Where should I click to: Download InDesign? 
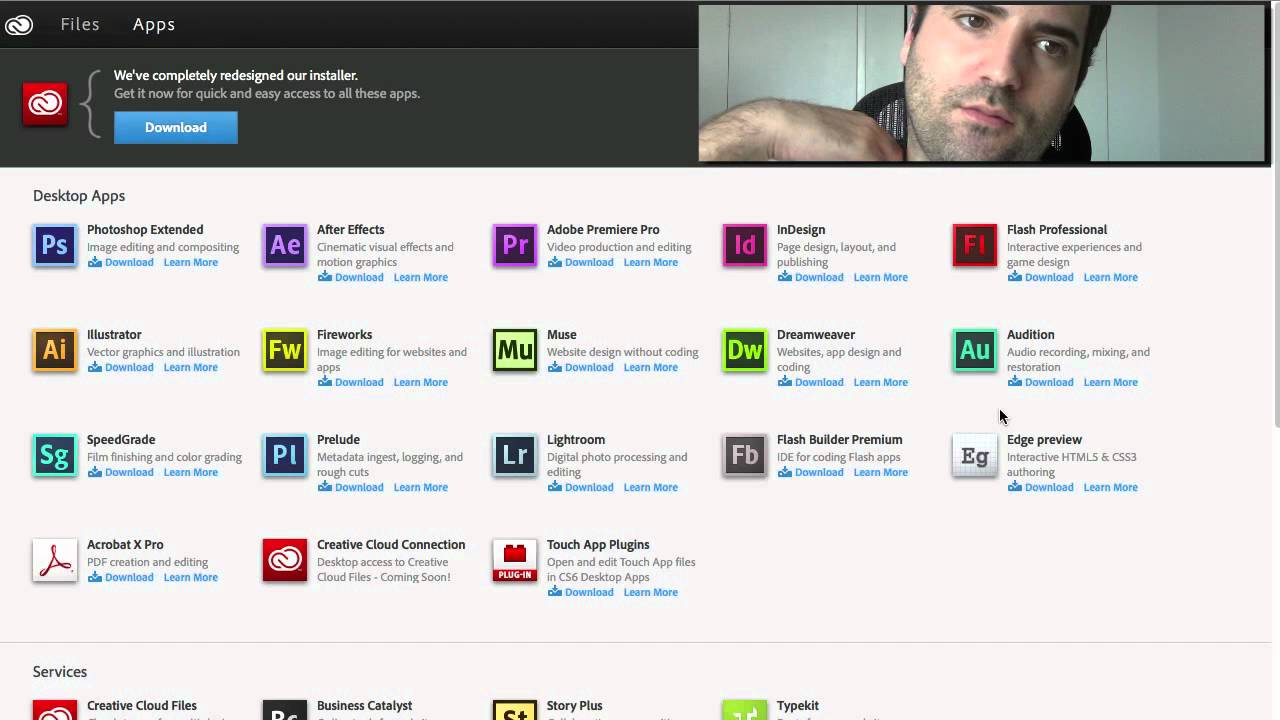[x=811, y=277]
